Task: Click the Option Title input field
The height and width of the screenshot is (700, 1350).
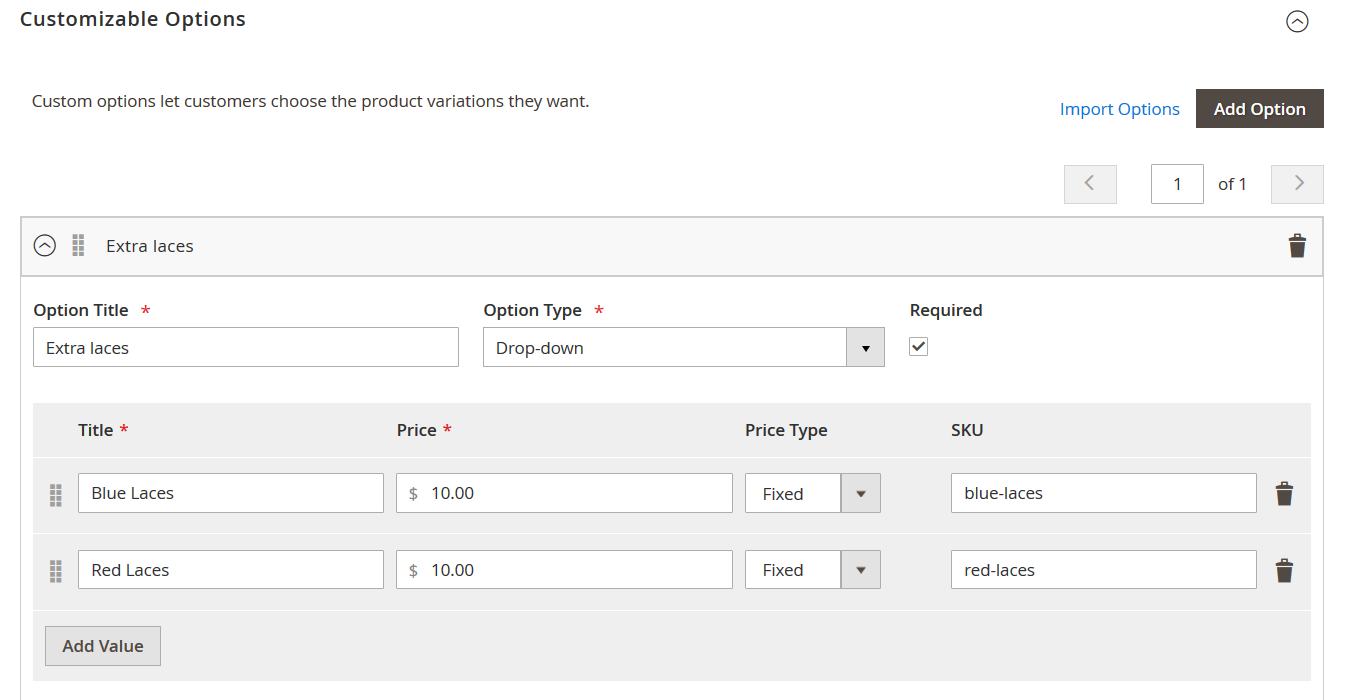Action: (x=246, y=347)
